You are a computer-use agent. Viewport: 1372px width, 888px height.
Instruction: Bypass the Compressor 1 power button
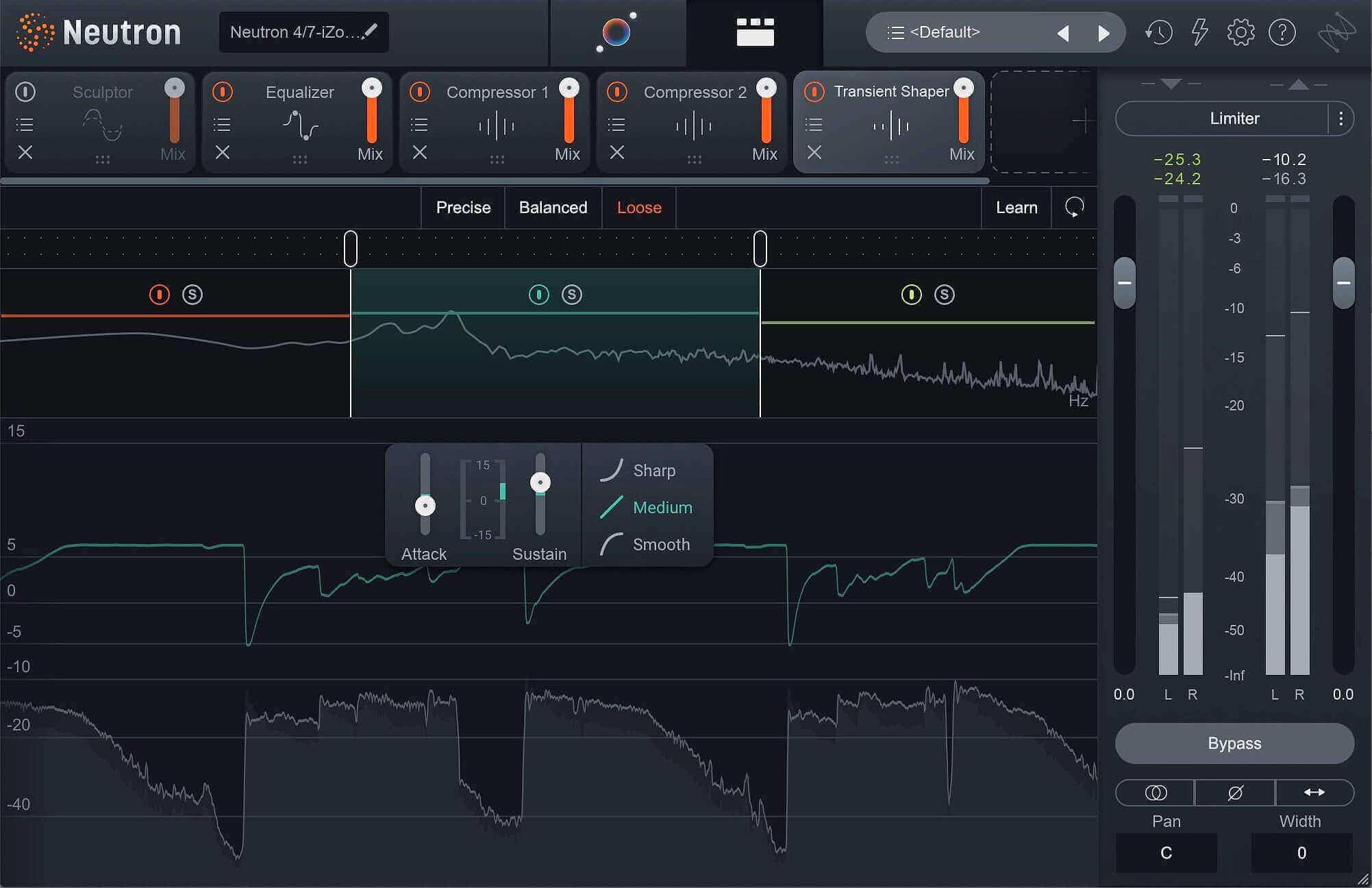(420, 92)
